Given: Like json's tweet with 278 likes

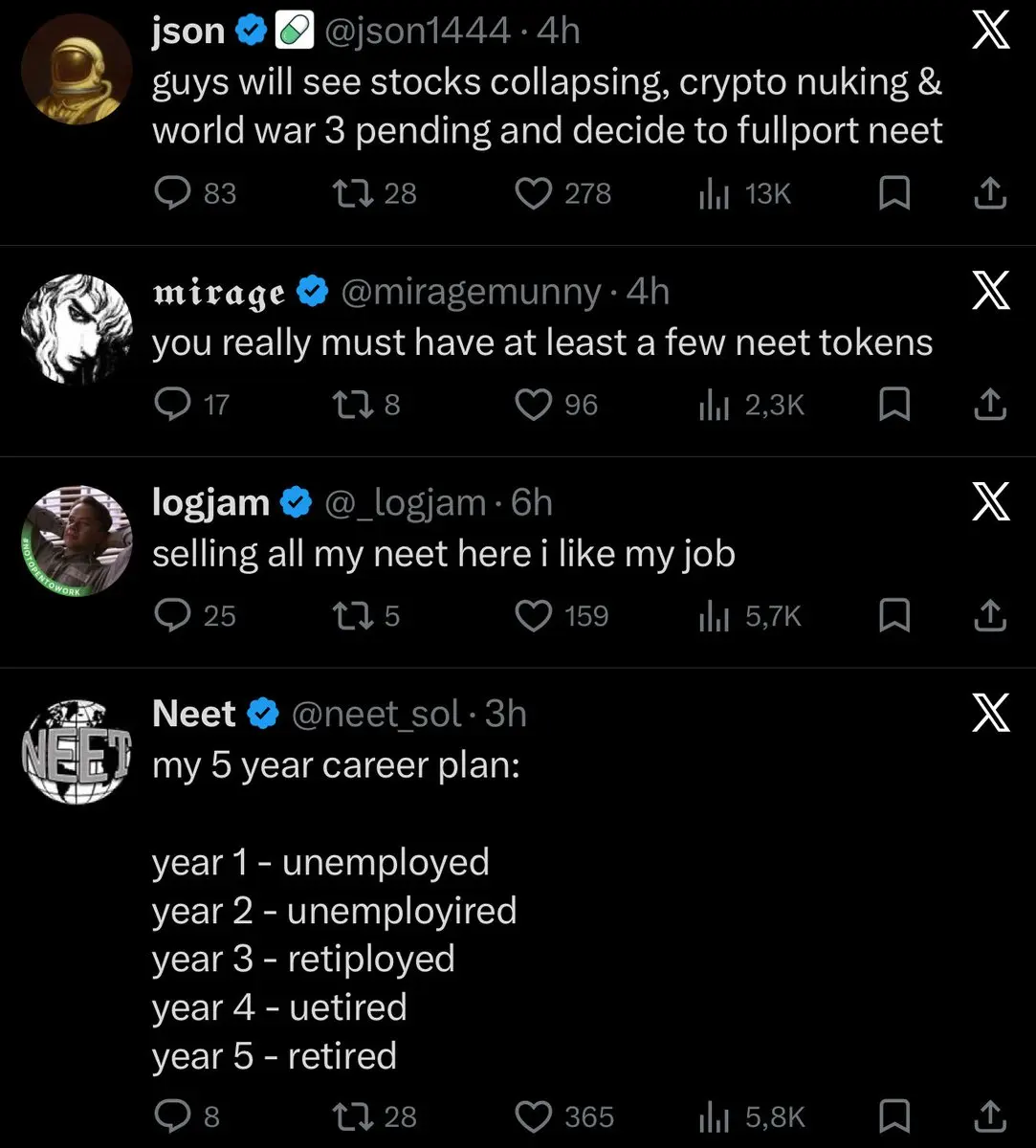Looking at the screenshot, I should [535, 194].
